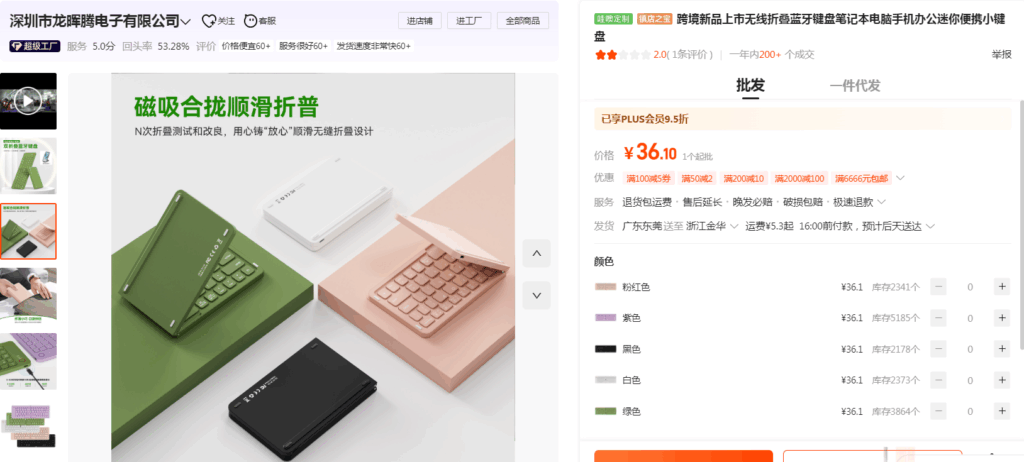Viewport: 1024px width, 462px height.
Task: Click the 举报 report link
Action: 1001,54
